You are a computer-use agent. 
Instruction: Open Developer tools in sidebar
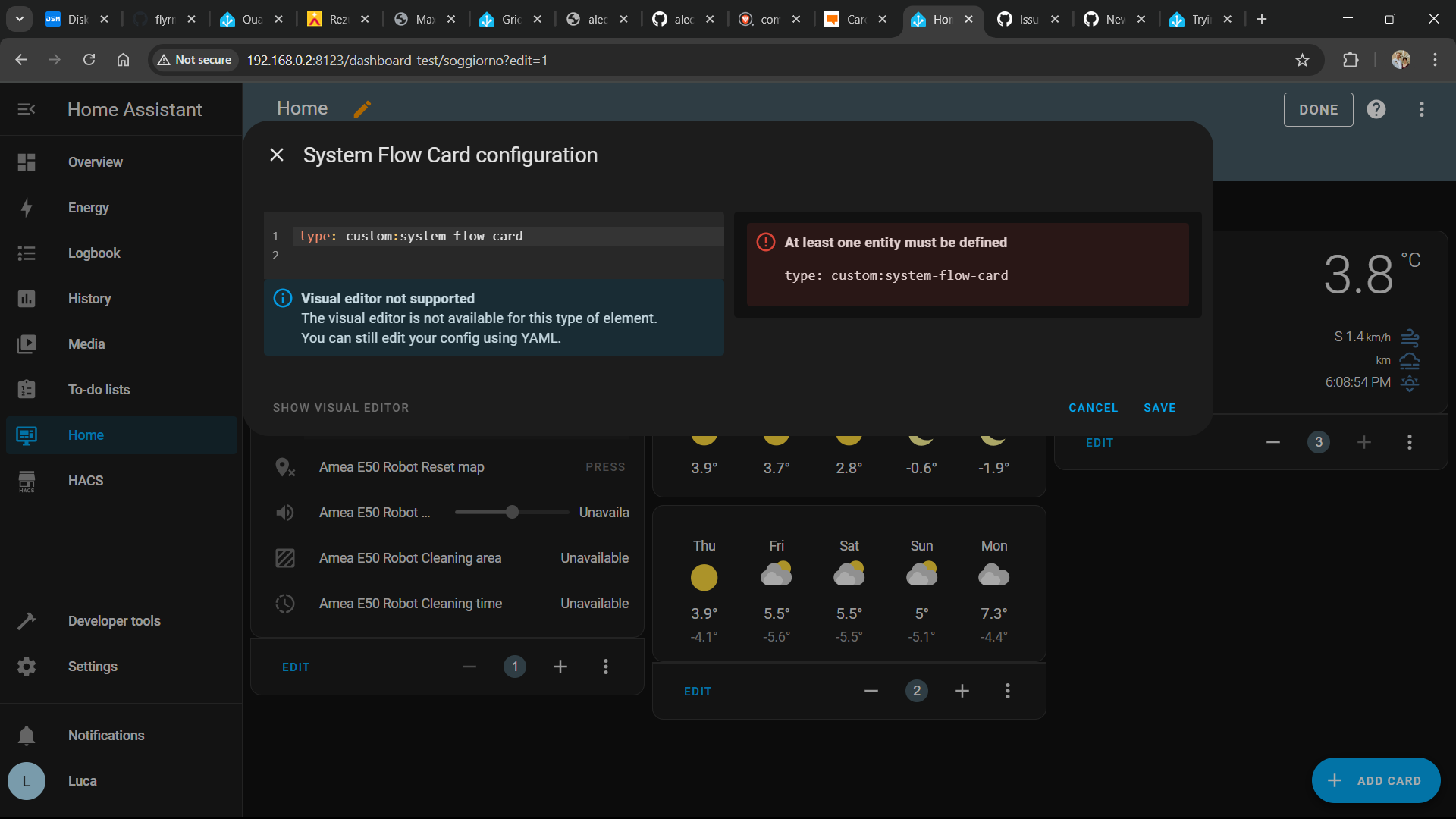click(114, 621)
